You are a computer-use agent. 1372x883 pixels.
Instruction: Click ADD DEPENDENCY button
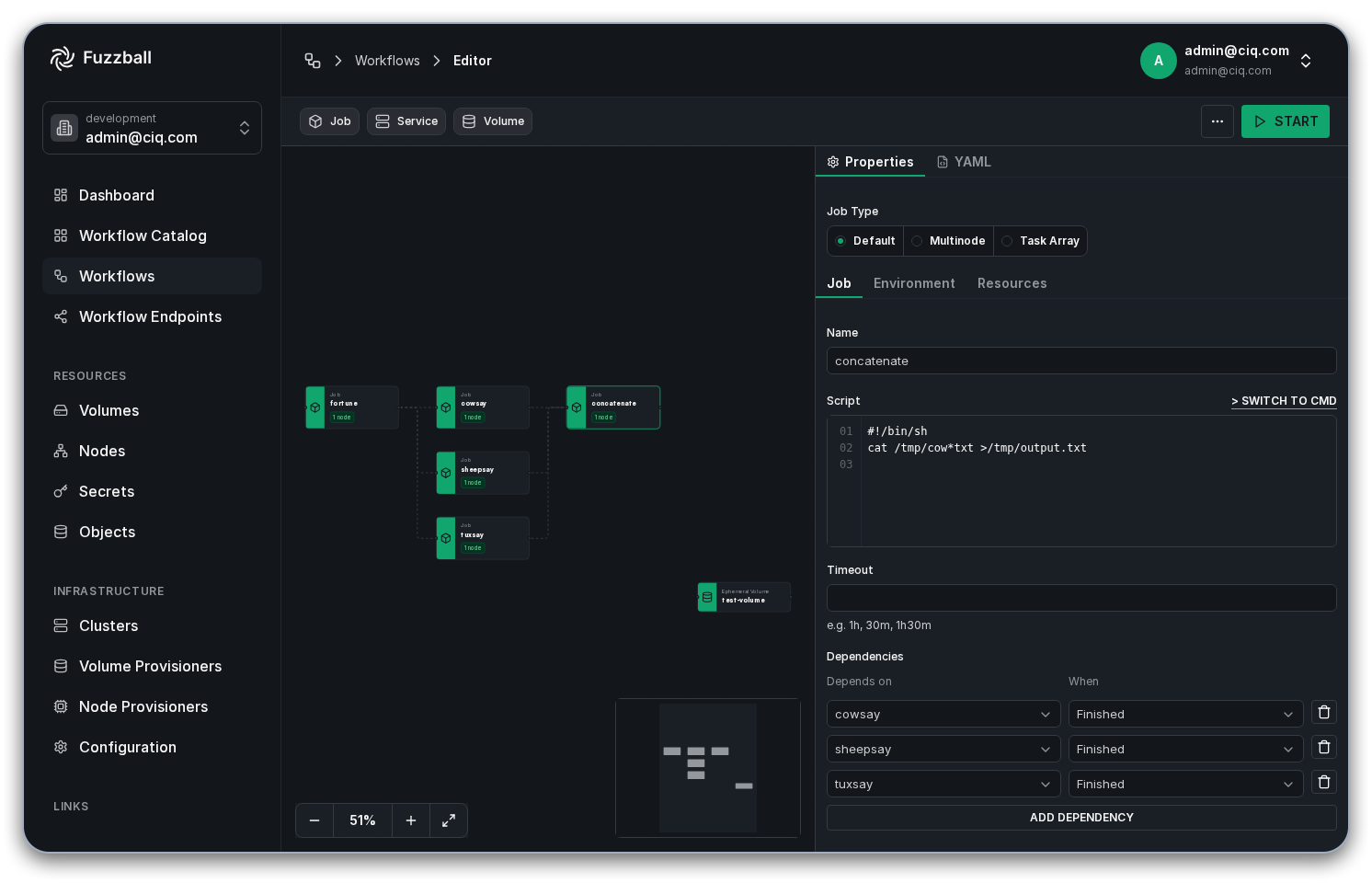pyautogui.click(x=1081, y=818)
